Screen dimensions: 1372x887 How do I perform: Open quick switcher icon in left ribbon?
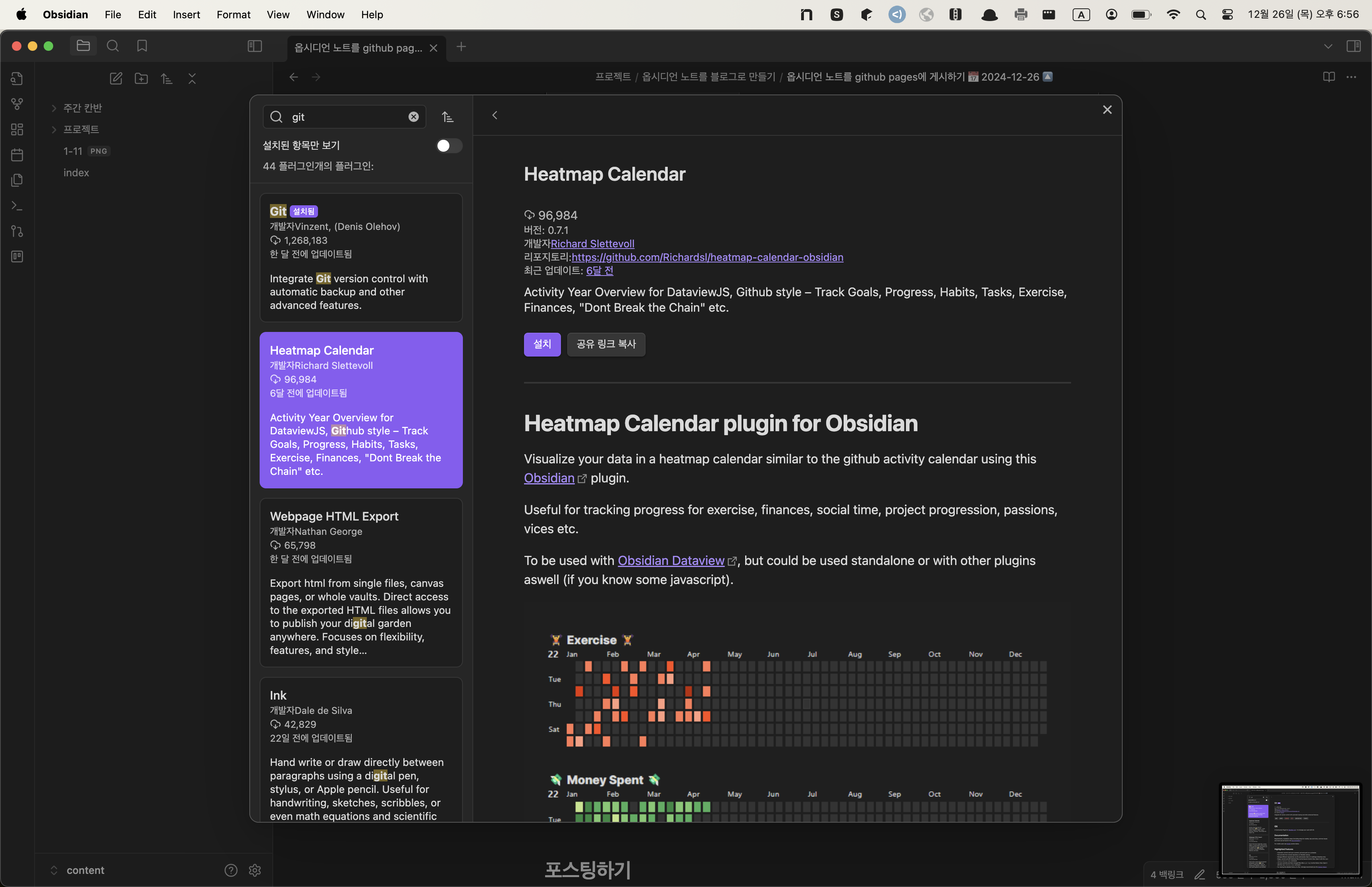(17, 79)
